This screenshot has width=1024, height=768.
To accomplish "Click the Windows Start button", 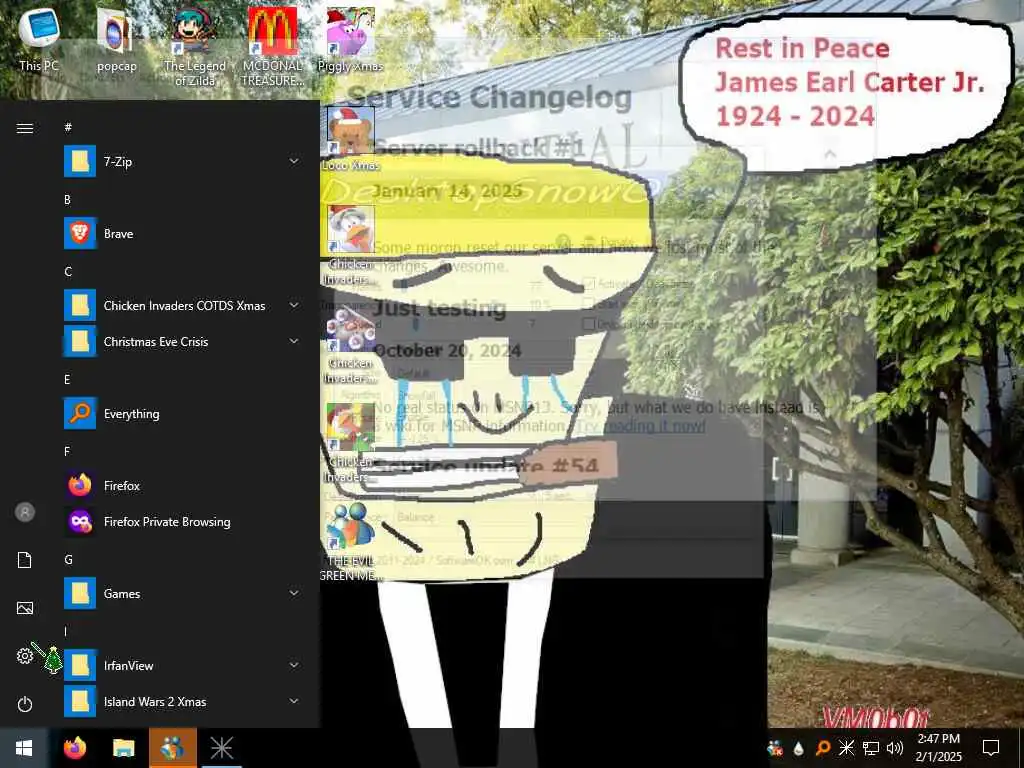I will point(24,748).
